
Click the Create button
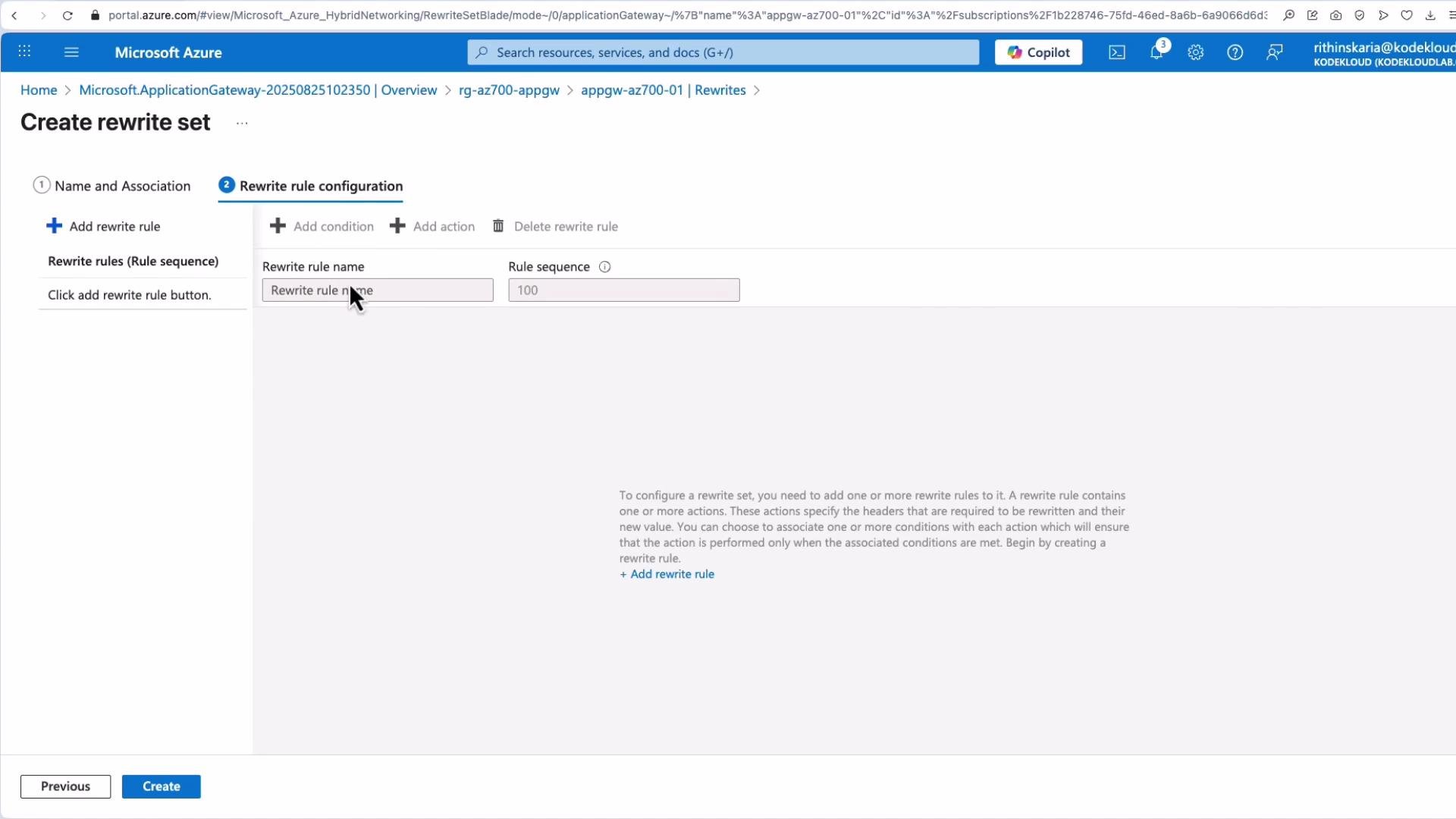tap(161, 786)
